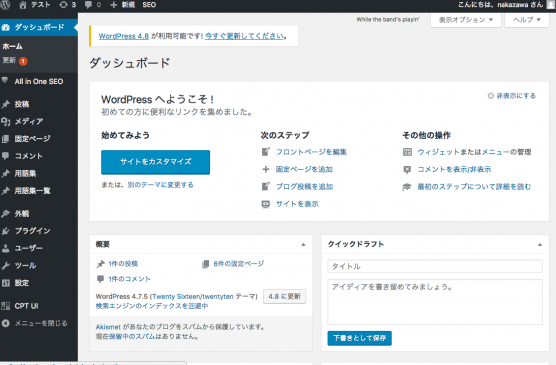Image resolution: width=556 pixels, height=365 pixels.
Task: Open the プラグイン menu label in sidebar
Action: coord(32,231)
